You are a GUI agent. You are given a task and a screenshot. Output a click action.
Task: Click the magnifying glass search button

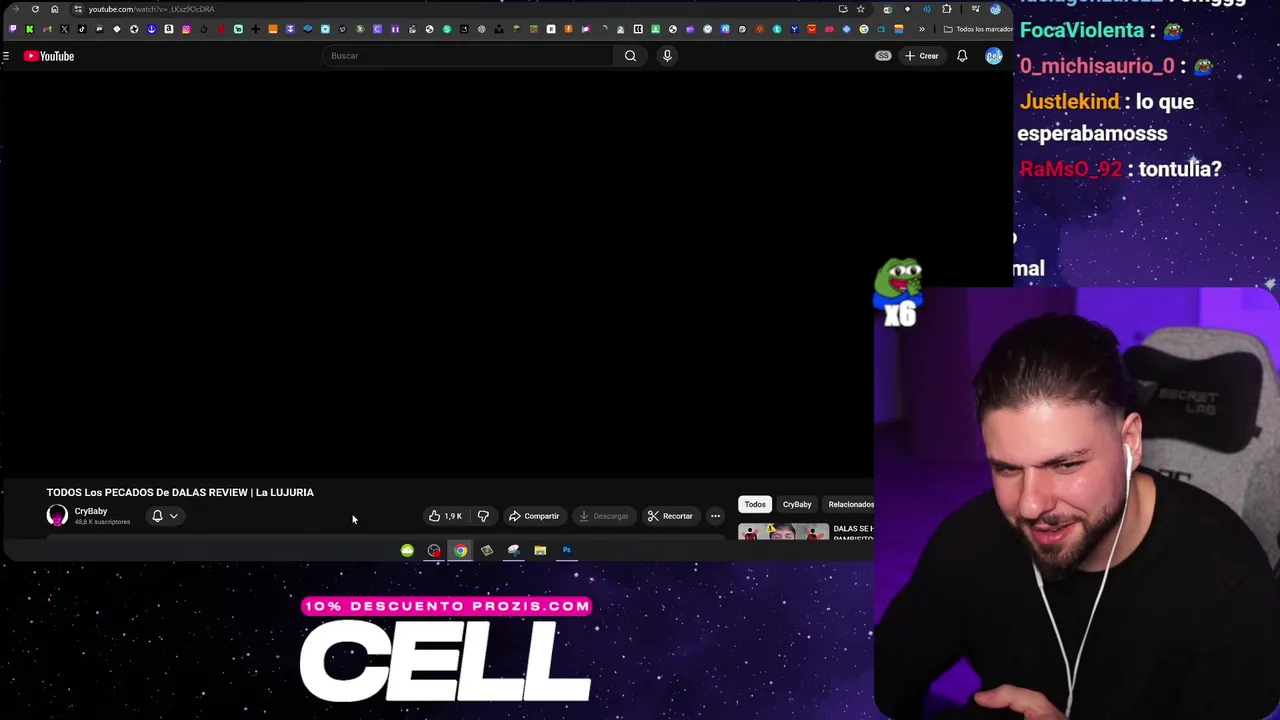630,56
